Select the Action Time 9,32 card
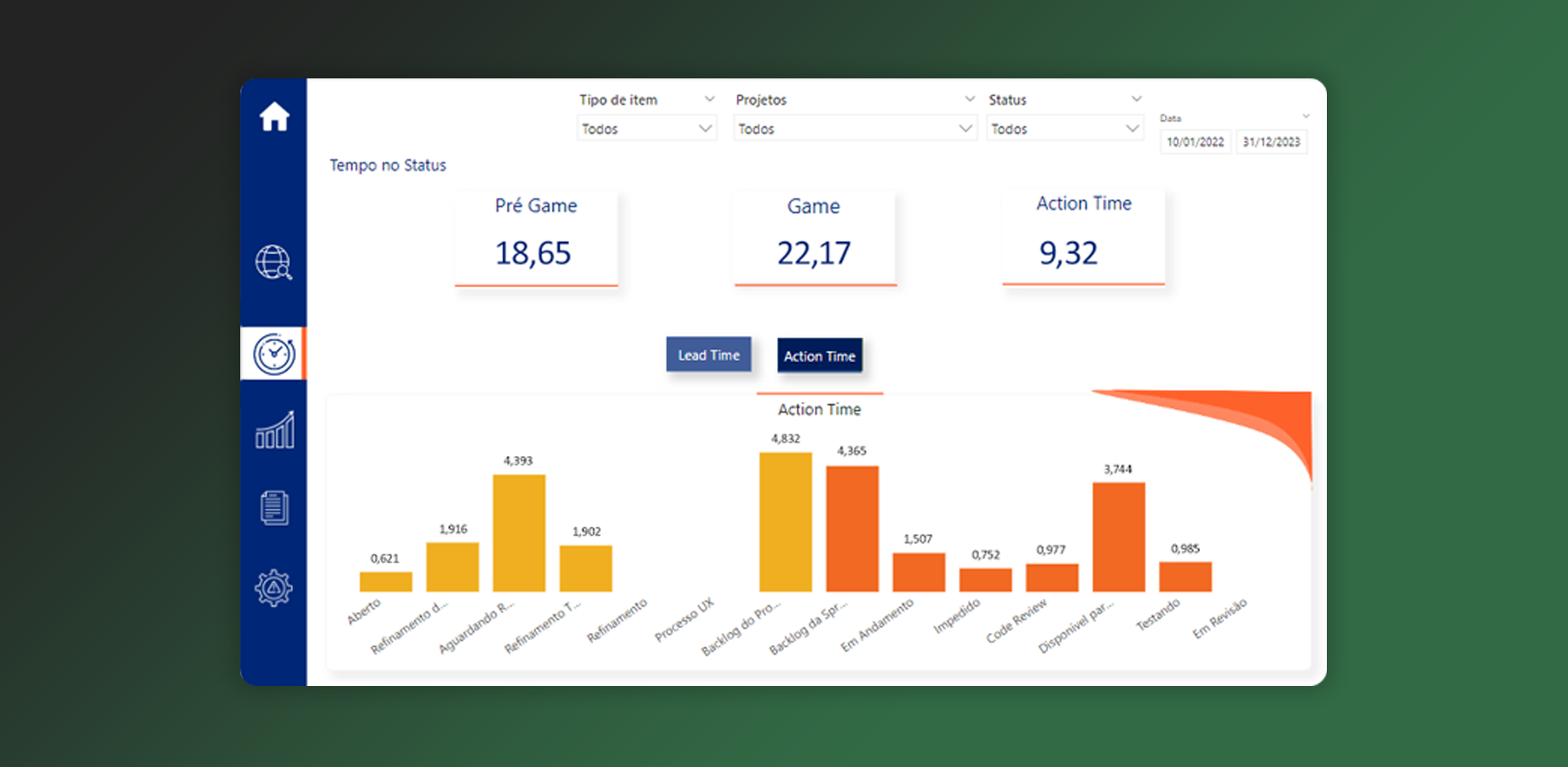The image size is (1568, 767). click(1083, 239)
